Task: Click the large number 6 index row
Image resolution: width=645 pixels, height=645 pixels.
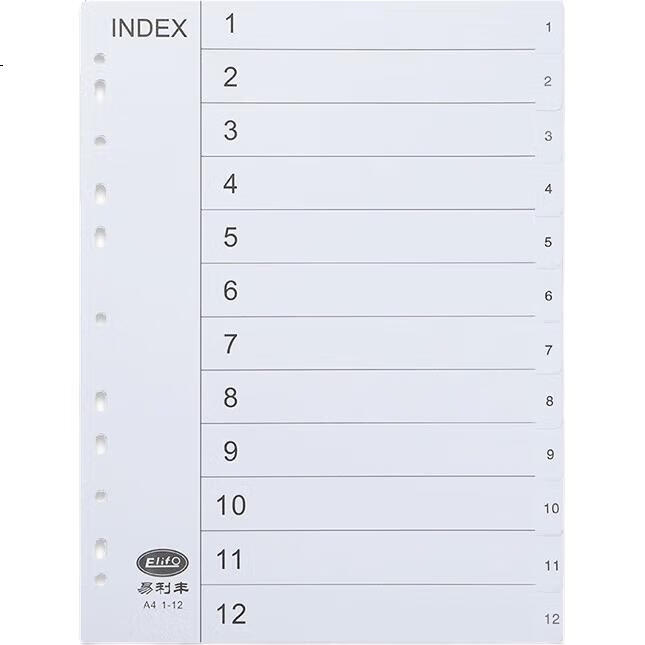Action: coord(368,290)
